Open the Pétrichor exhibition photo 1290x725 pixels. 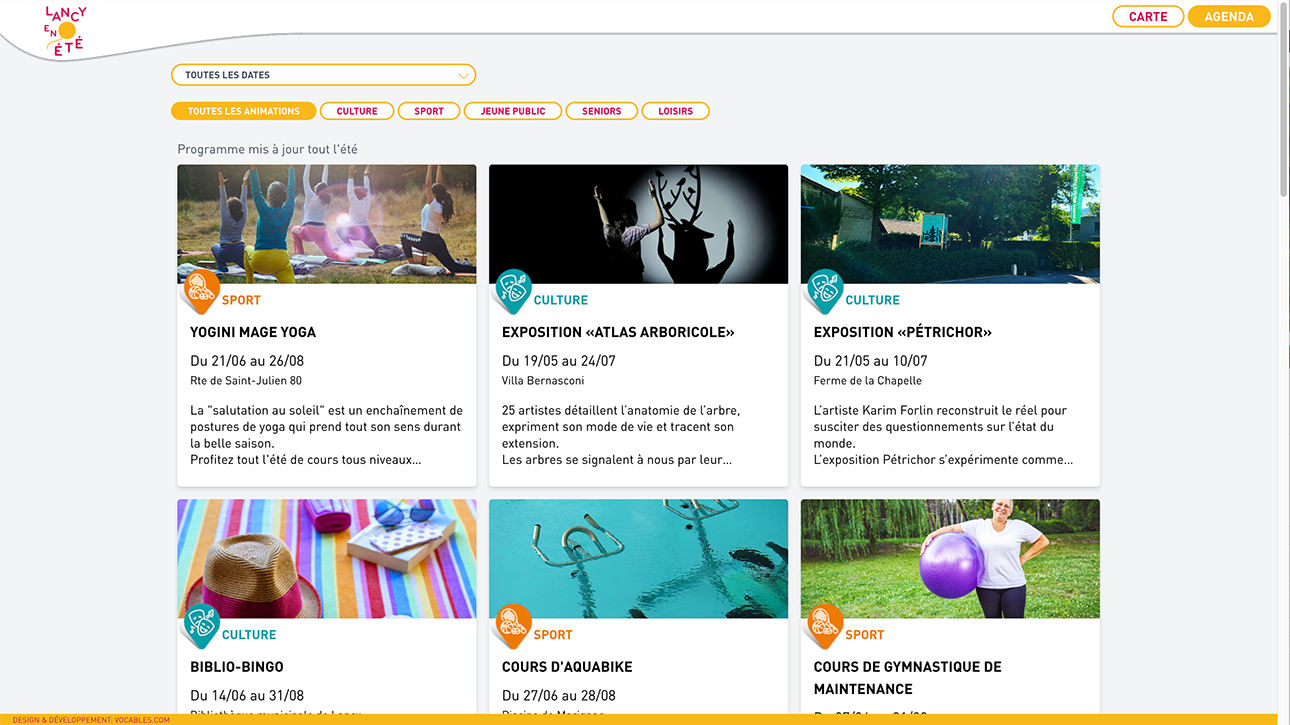(x=950, y=224)
